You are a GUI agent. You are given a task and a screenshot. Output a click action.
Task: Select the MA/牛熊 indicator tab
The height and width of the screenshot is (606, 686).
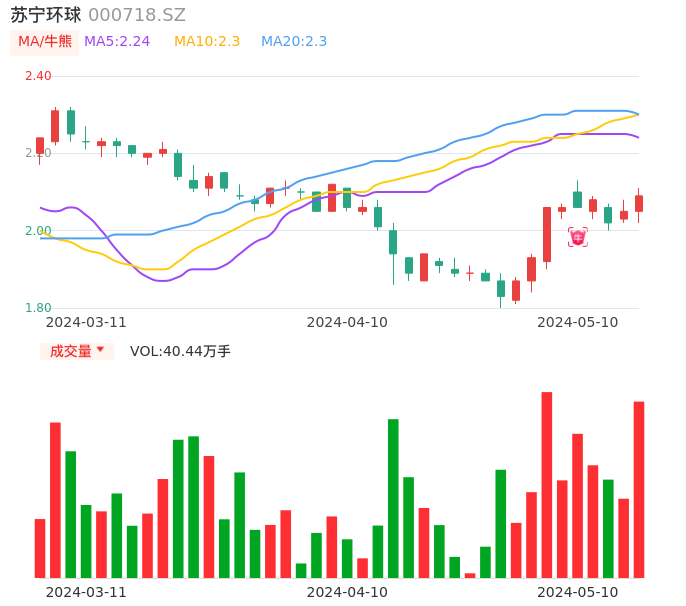point(44,42)
